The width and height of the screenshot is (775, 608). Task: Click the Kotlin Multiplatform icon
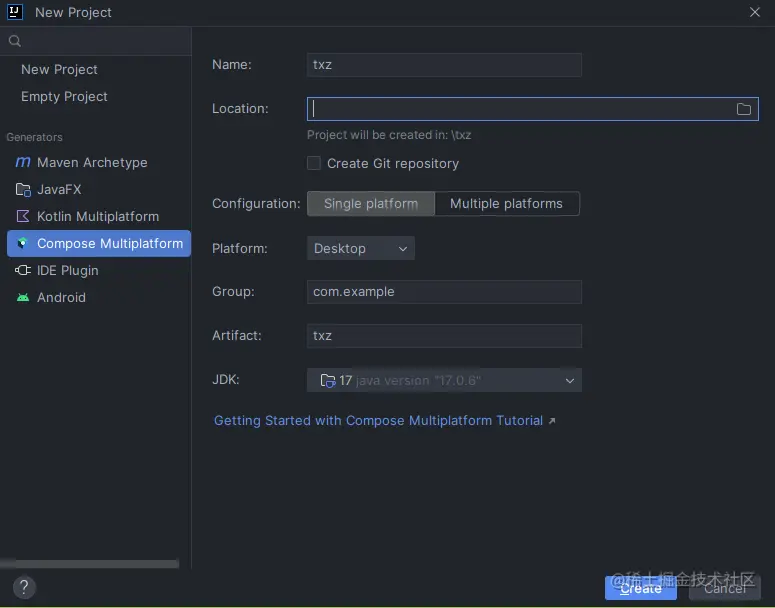point(23,217)
